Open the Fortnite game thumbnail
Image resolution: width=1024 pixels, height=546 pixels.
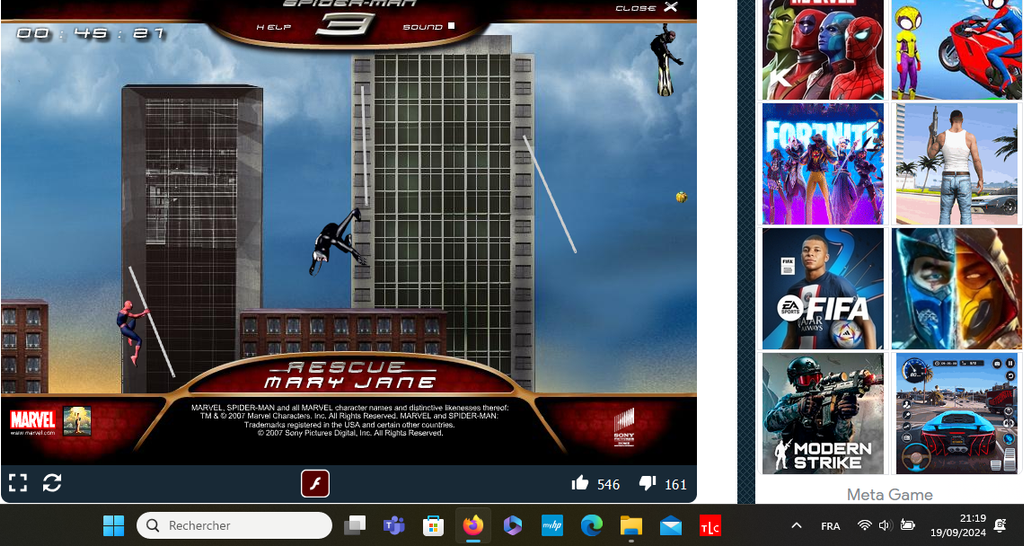point(822,164)
